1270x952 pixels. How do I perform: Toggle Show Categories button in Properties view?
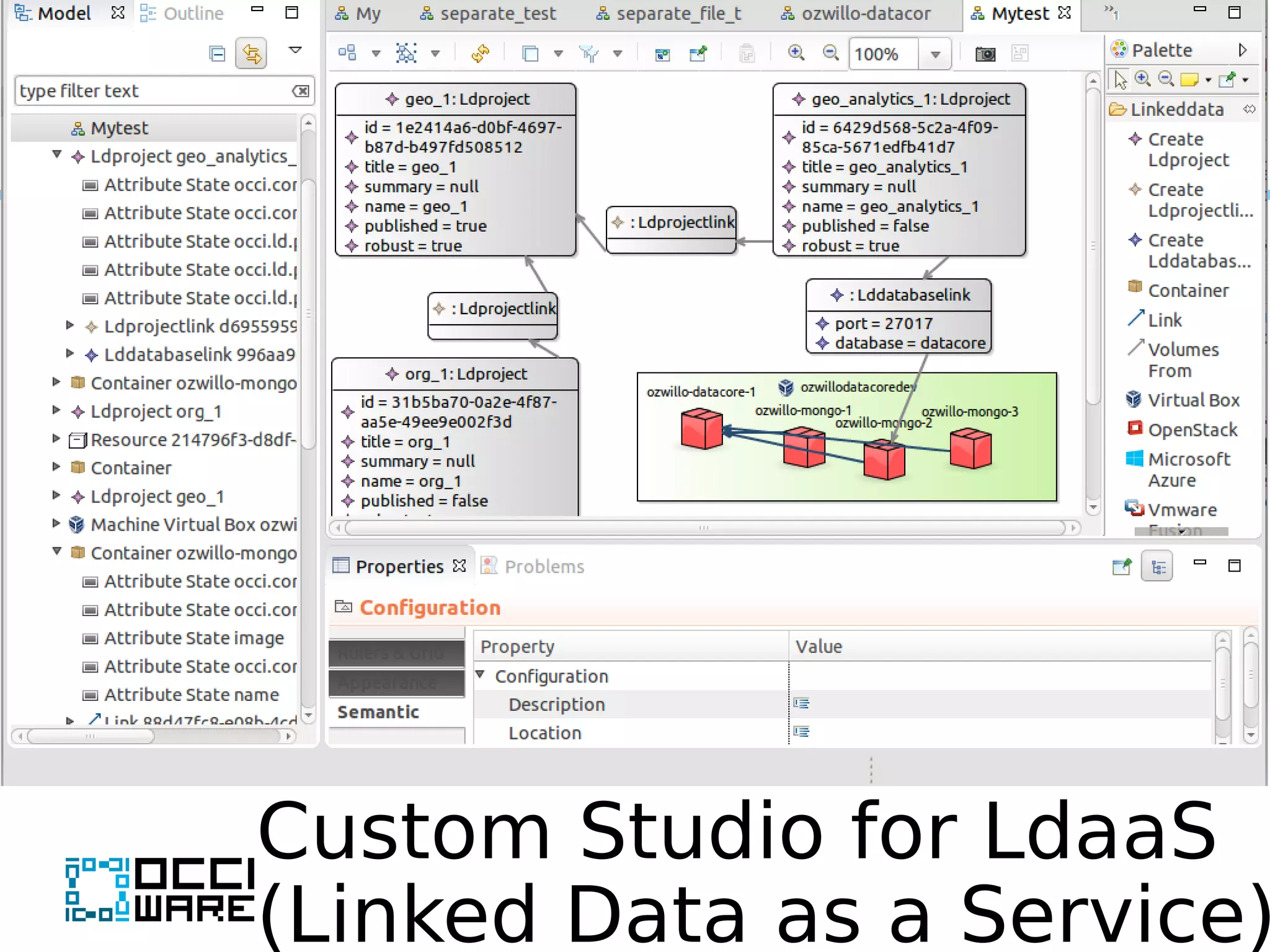point(1157,566)
